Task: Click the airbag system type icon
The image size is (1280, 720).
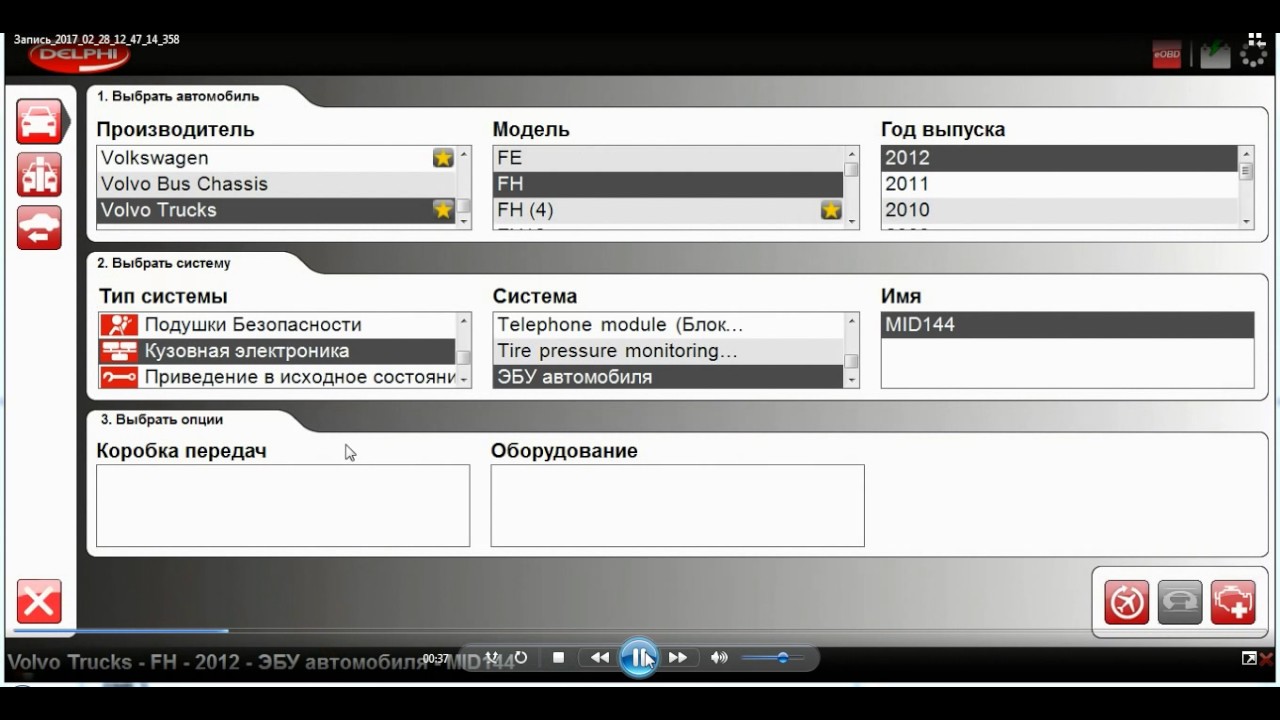Action: (x=119, y=325)
